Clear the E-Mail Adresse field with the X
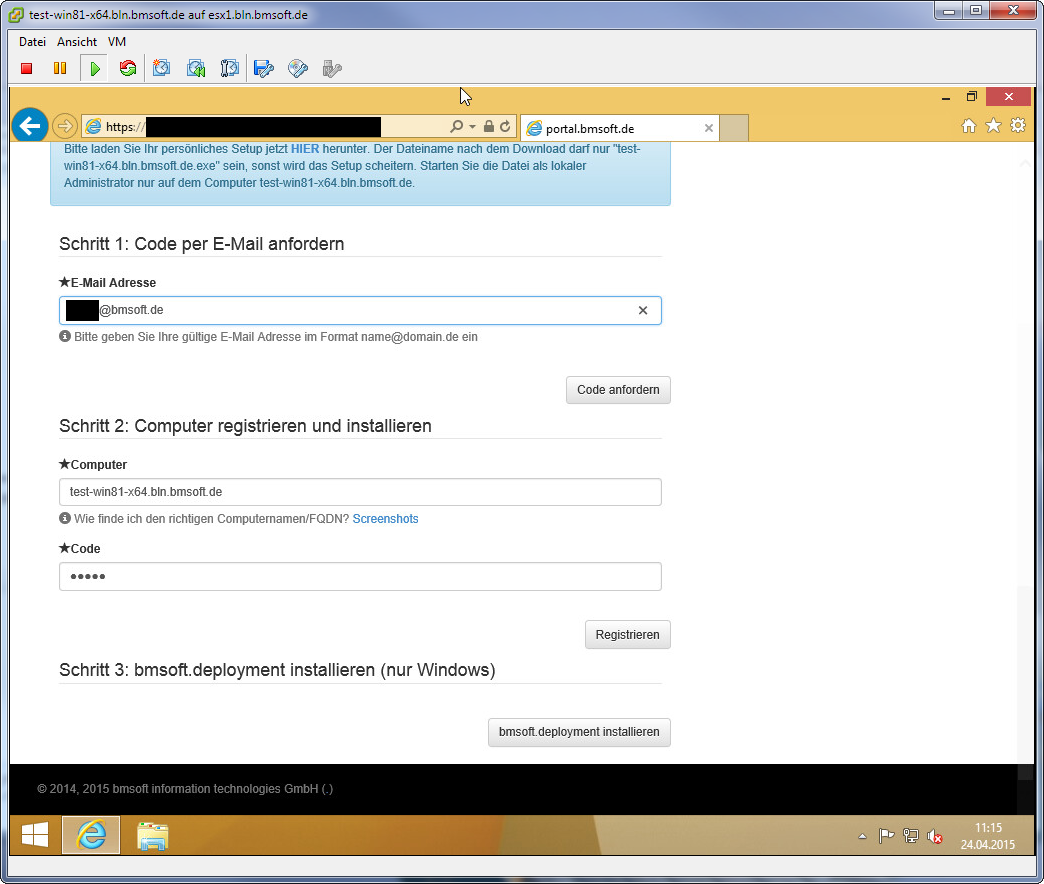Viewport: 1044px width, 884px height. [x=643, y=310]
